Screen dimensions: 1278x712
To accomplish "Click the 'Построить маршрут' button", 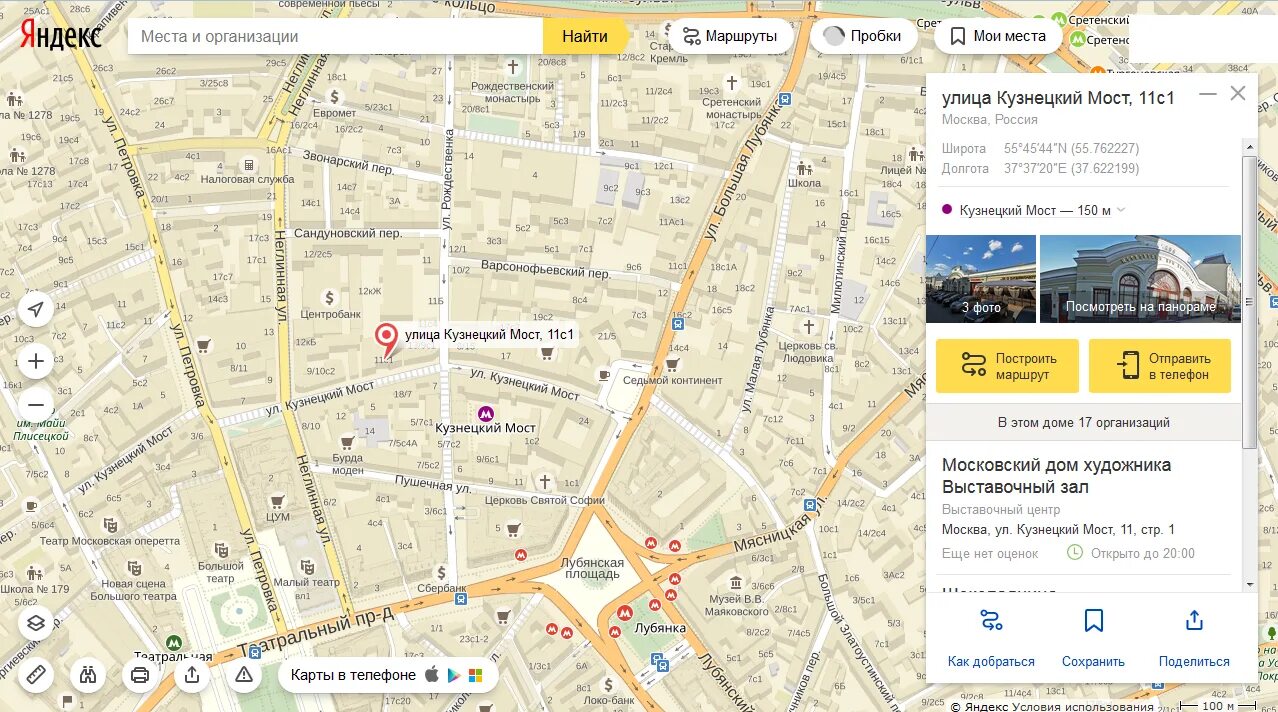I will [1007, 366].
